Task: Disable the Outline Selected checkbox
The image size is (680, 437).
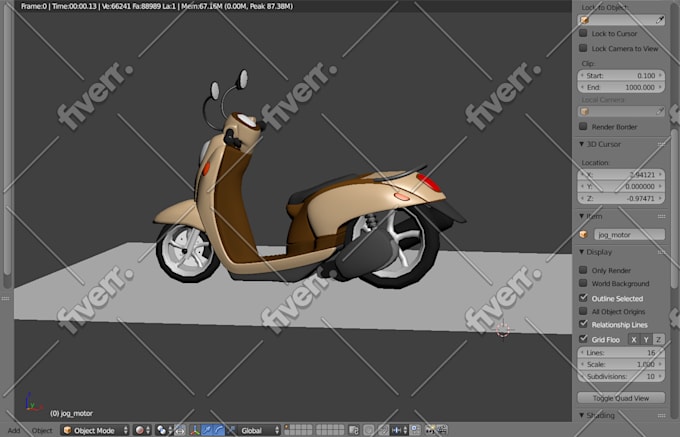Action: [x=583, y=298]
